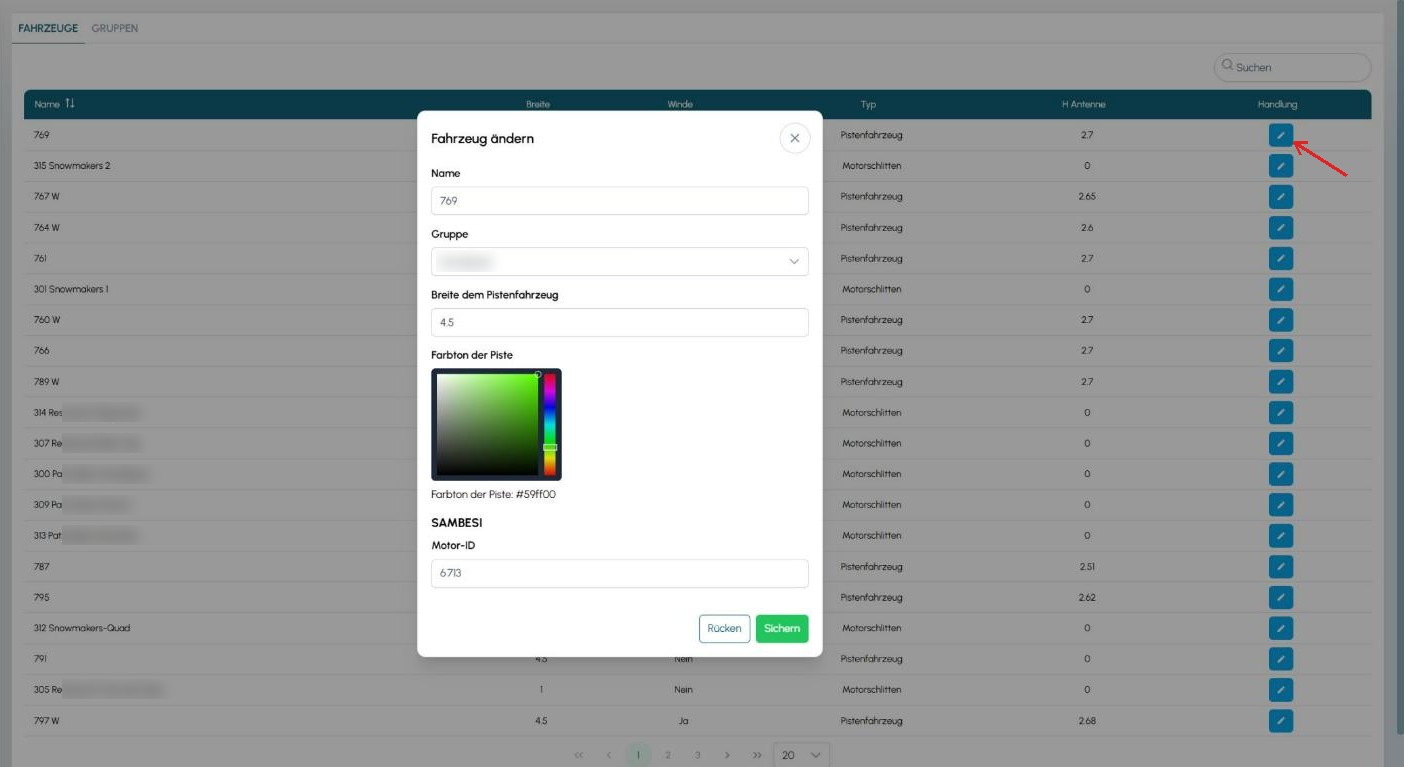This screenshot has height=767, width=1404.
Task: Focus the Name input field
Action: click(x=619, y=200)
